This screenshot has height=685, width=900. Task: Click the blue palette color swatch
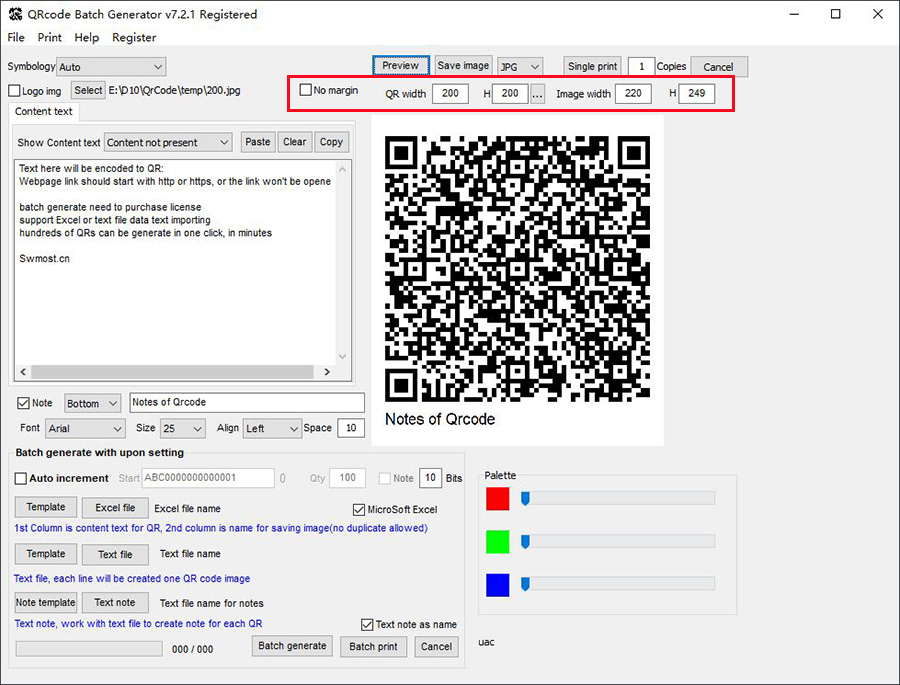point(498,585)
